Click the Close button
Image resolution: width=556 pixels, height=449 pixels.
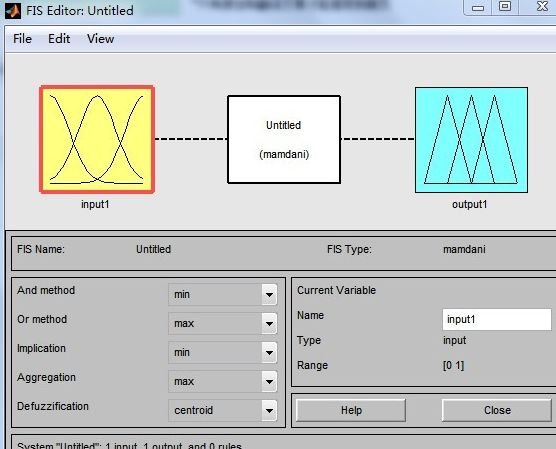coord(497,410)
